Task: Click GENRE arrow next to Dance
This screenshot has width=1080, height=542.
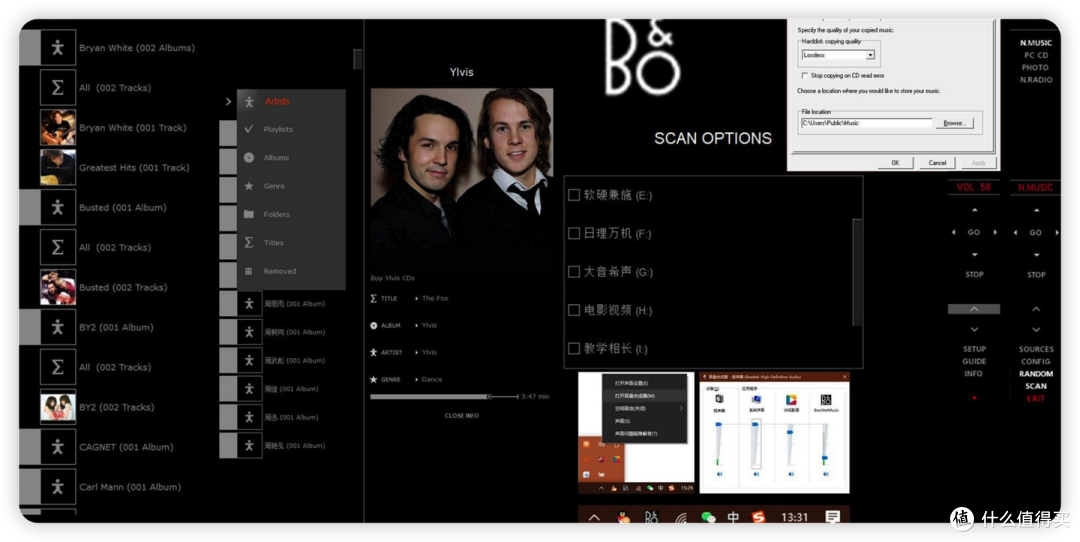Action: click(x=417, y=379)
